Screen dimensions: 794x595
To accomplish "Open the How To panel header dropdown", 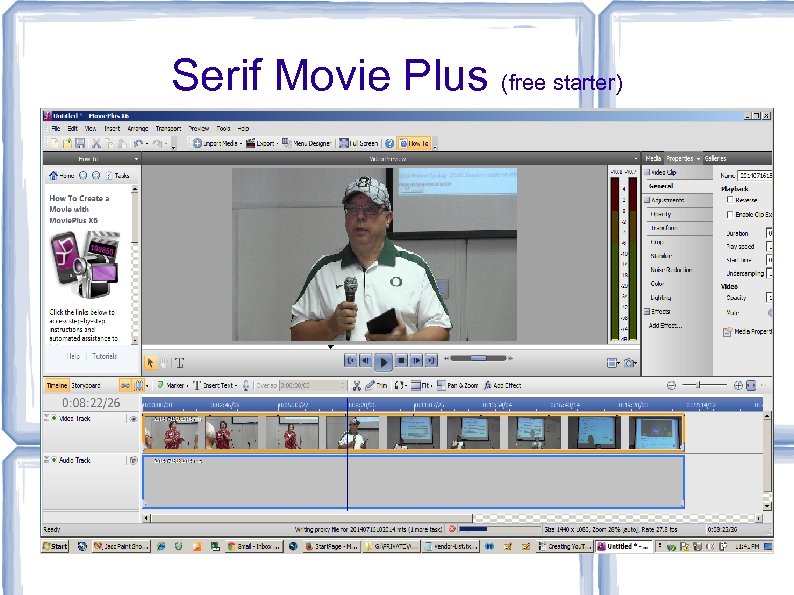I will click(x=136, y=159).
